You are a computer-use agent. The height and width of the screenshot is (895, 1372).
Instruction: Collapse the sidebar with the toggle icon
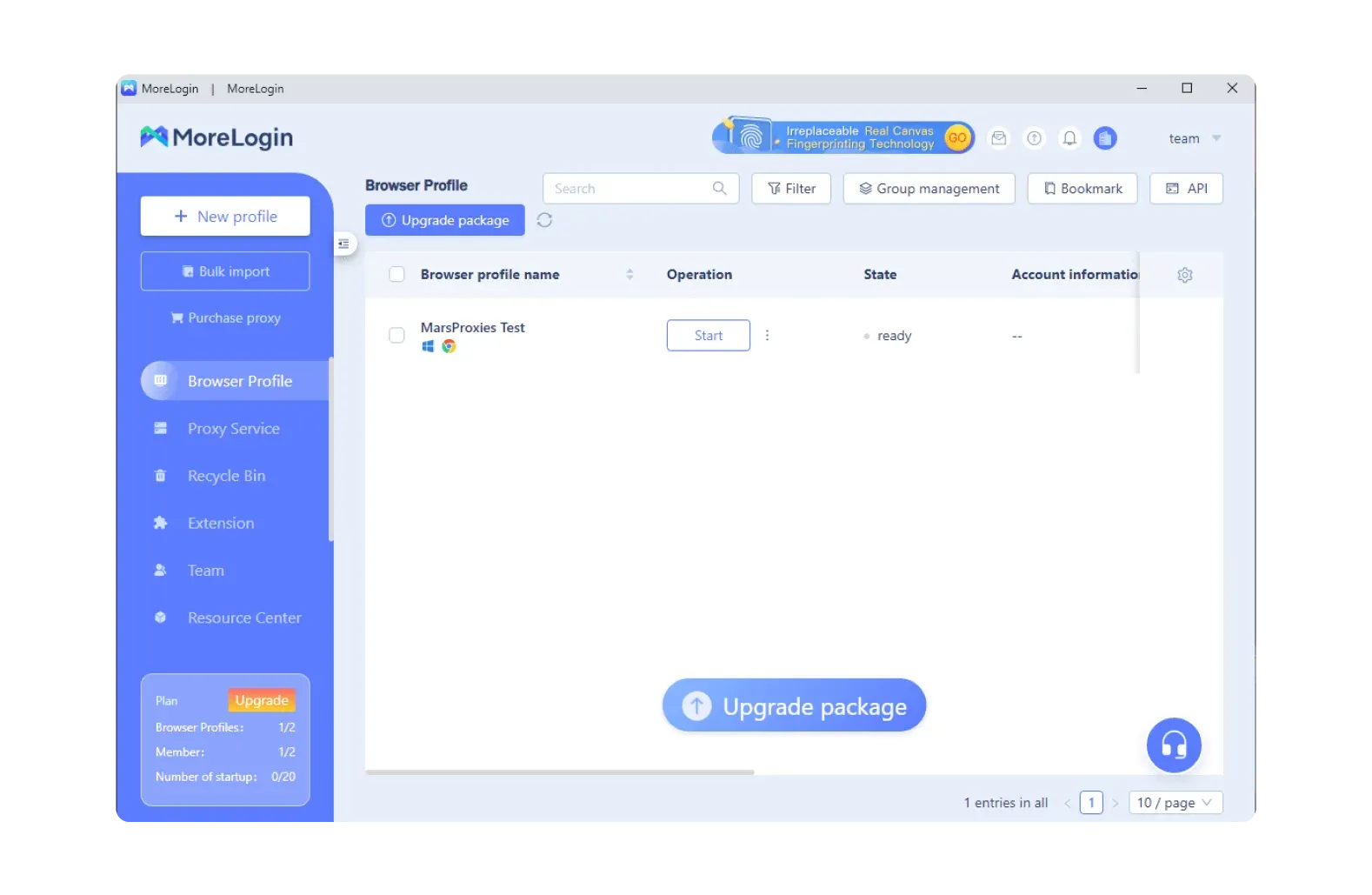344,244
